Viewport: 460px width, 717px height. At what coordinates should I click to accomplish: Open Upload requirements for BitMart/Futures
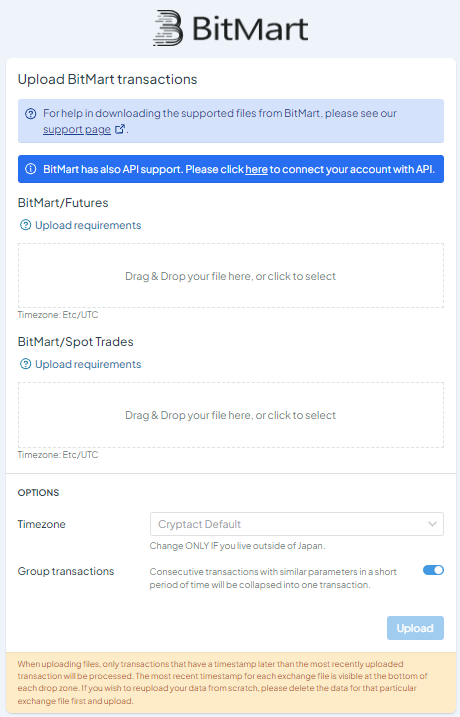pos(88,225)
